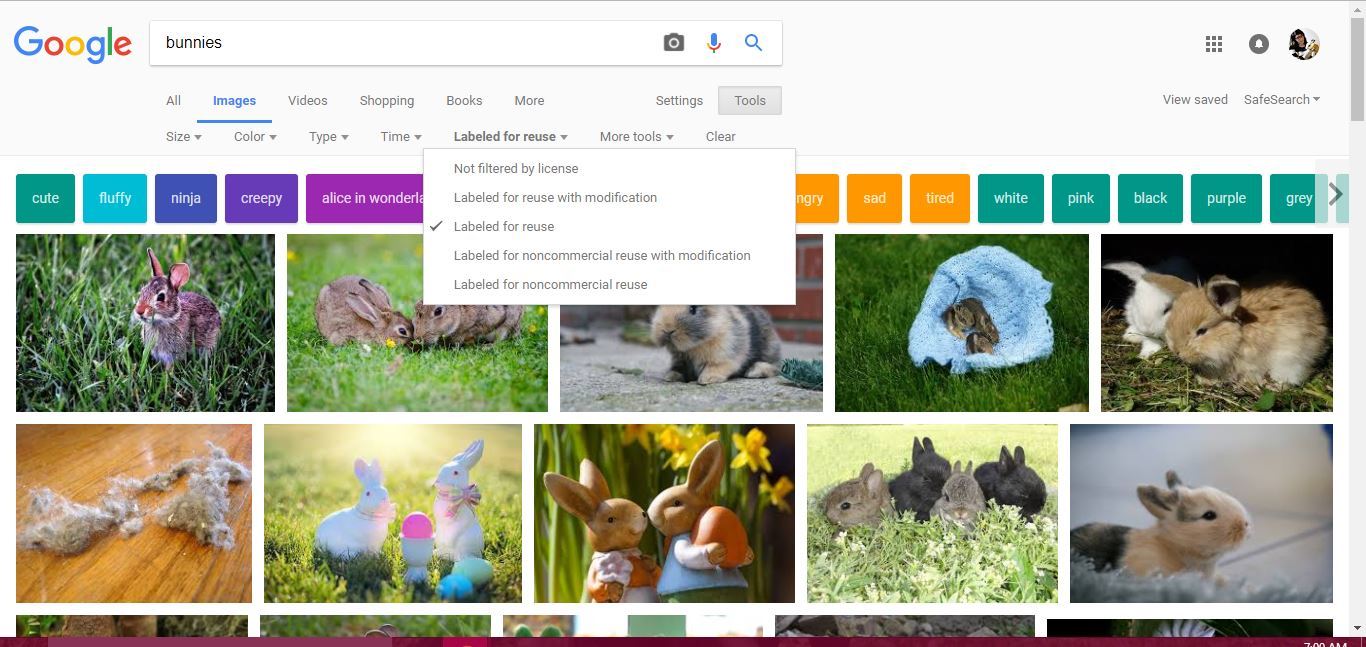
Task: Open the wild rabbit in grass image
Action: click(145, 323)
